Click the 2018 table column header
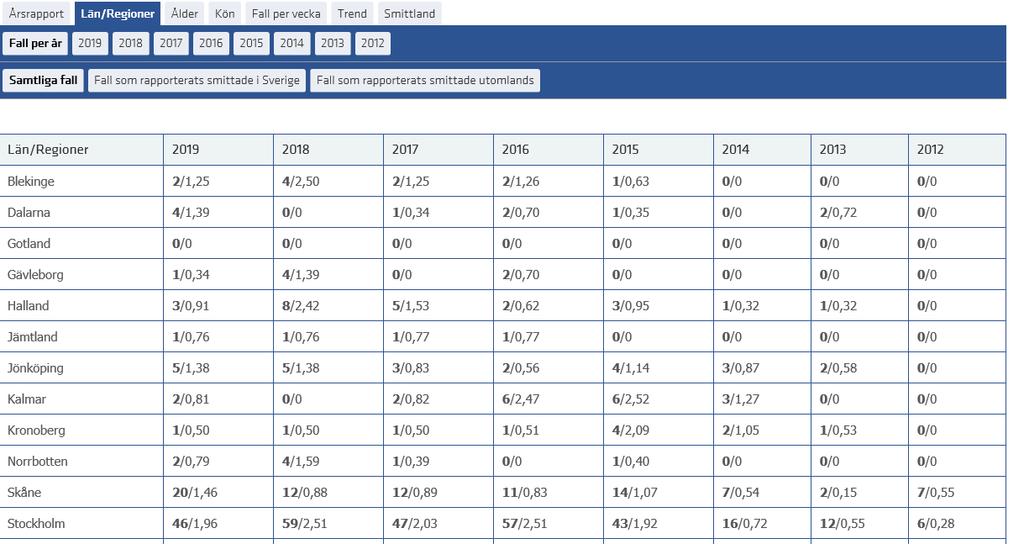The height and width of the screenshot is (544, 1024). pyautogui.click(x=328, y=150)
